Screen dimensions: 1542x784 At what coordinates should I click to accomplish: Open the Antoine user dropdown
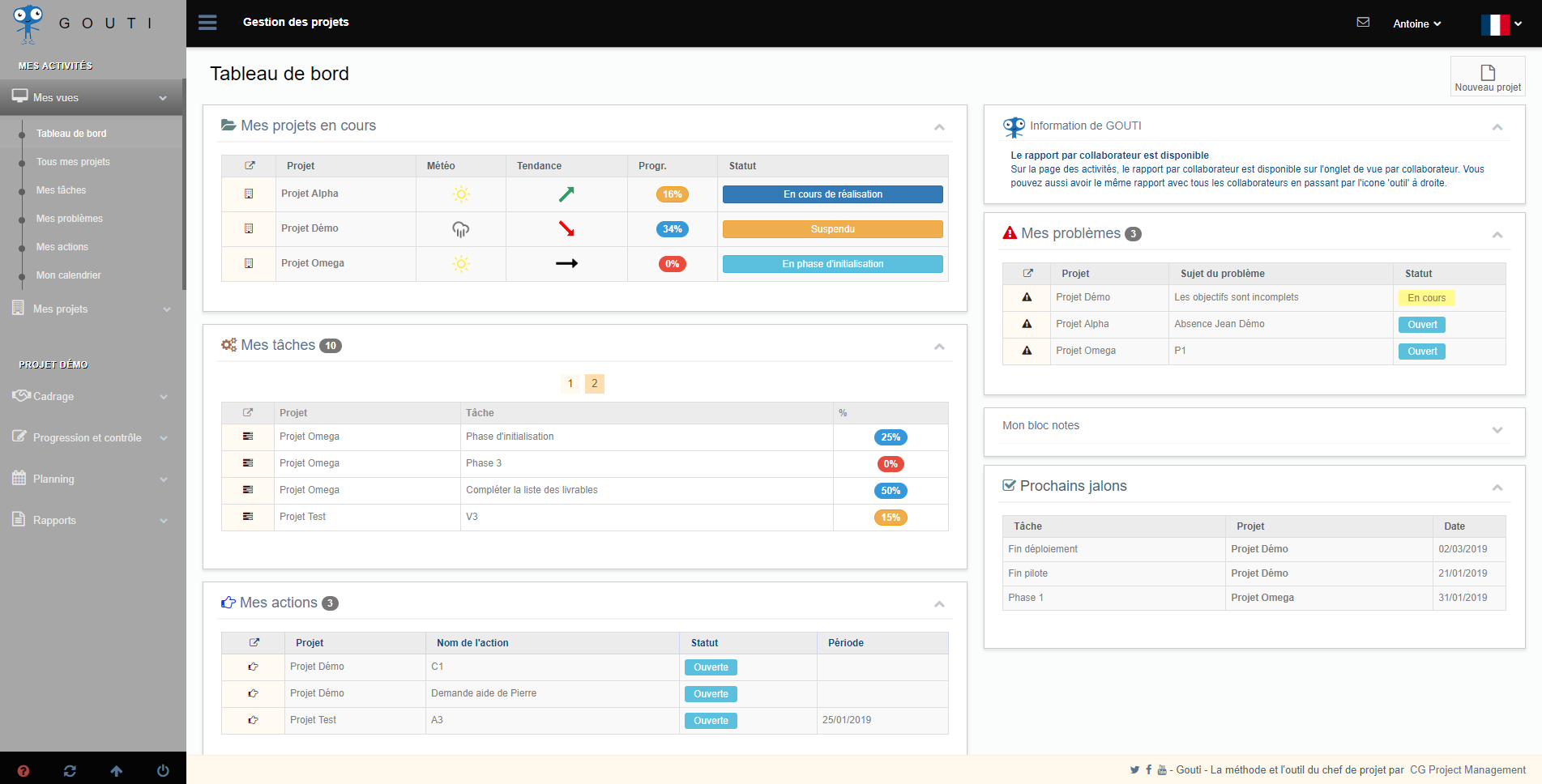pos(1416,23)
